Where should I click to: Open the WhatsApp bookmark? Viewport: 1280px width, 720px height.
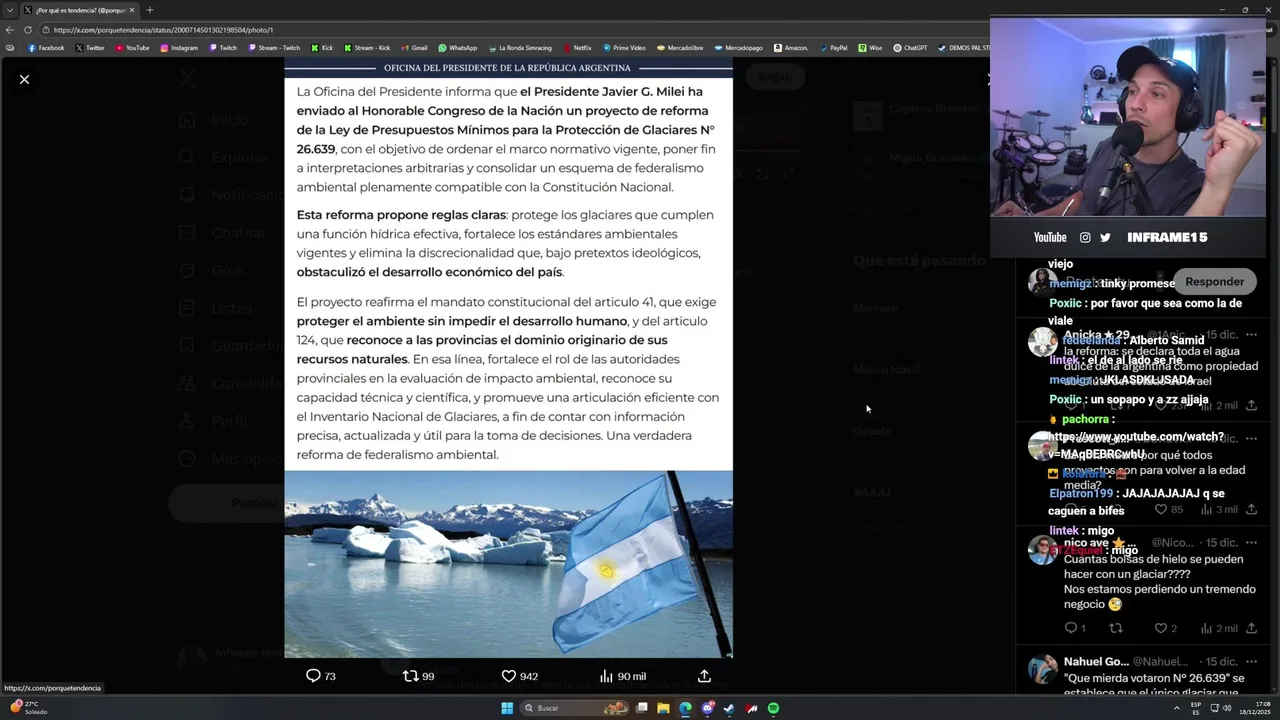pyautogui.click(x=458, y=48)
